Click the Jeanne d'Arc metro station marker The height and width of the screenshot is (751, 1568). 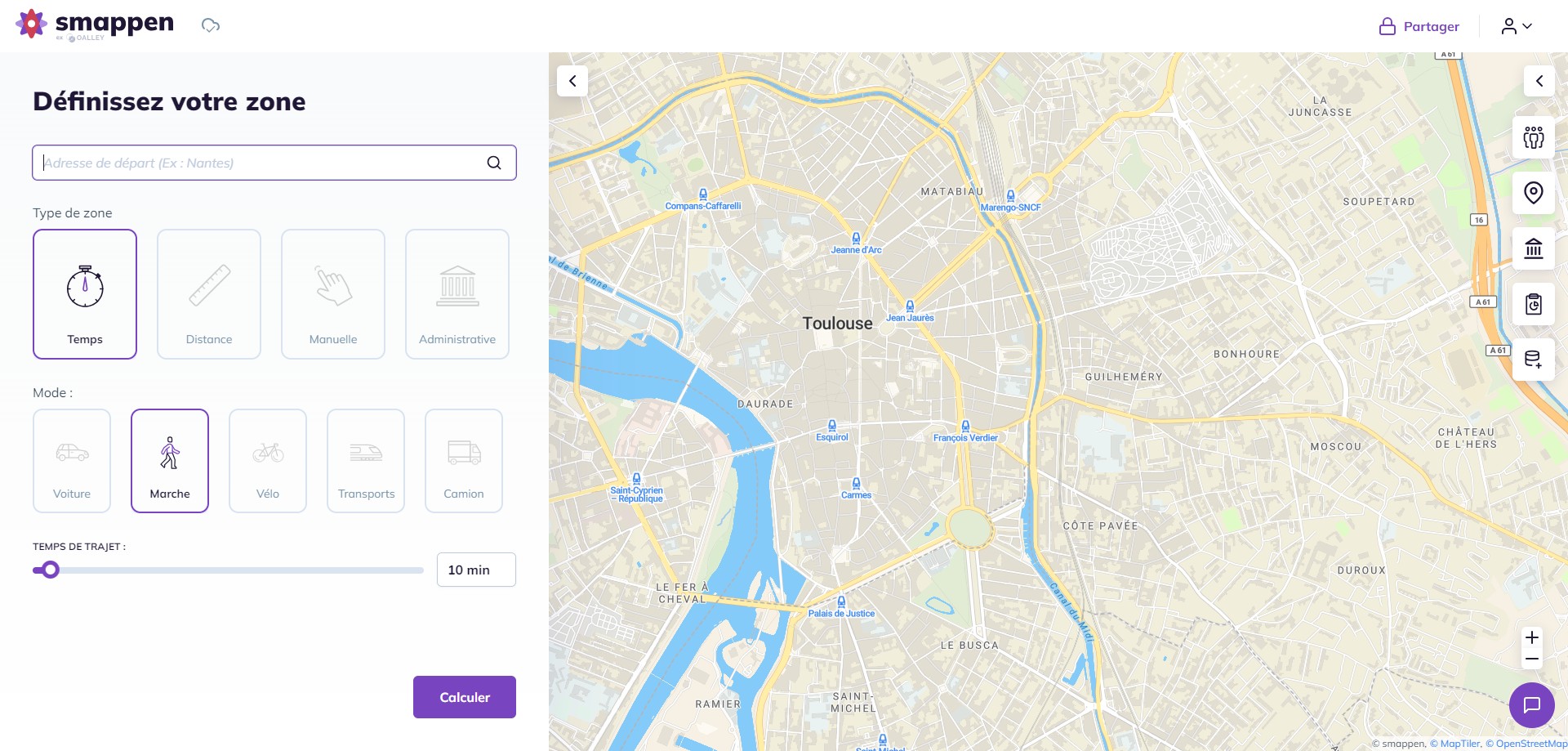[x=856, y=239]
